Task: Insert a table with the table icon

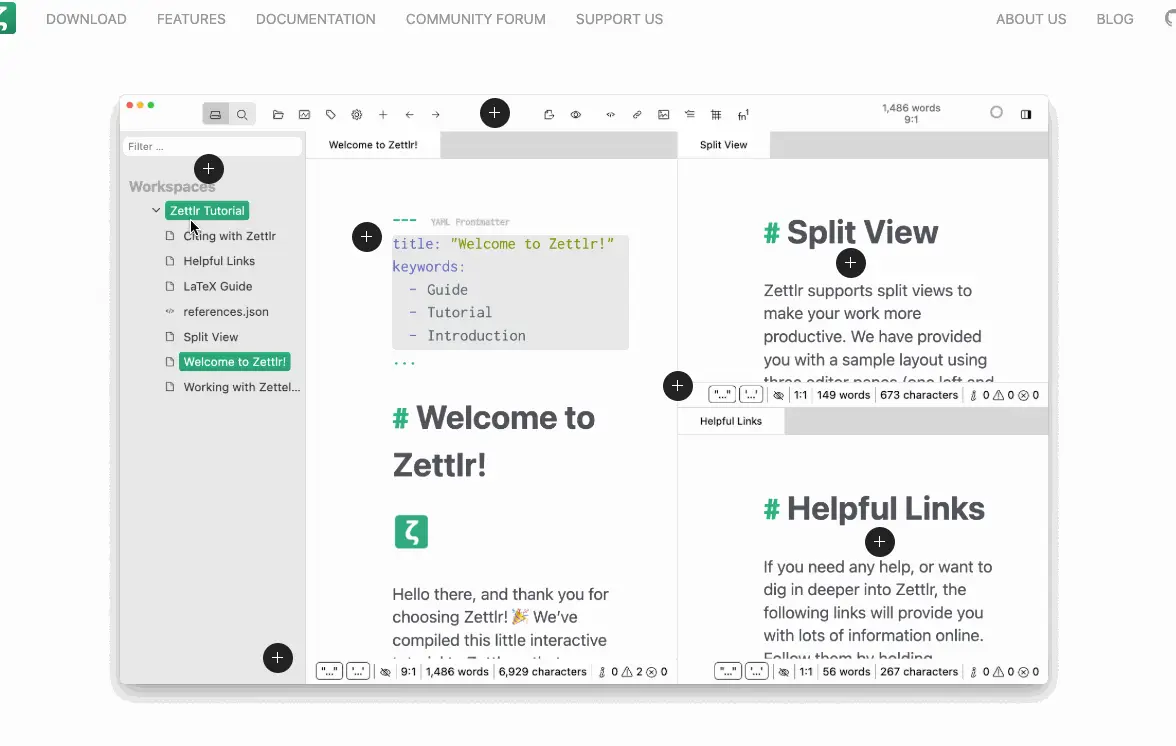Action: [716, 114]
